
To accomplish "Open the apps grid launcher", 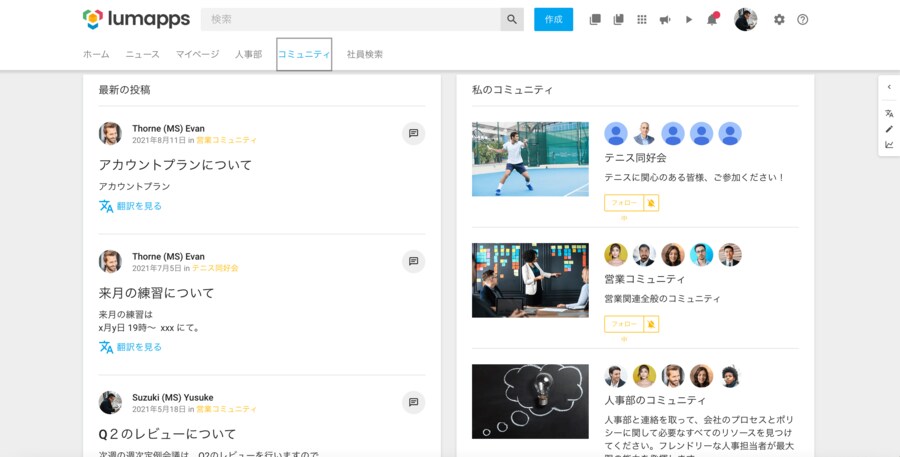I will point(642,19).
